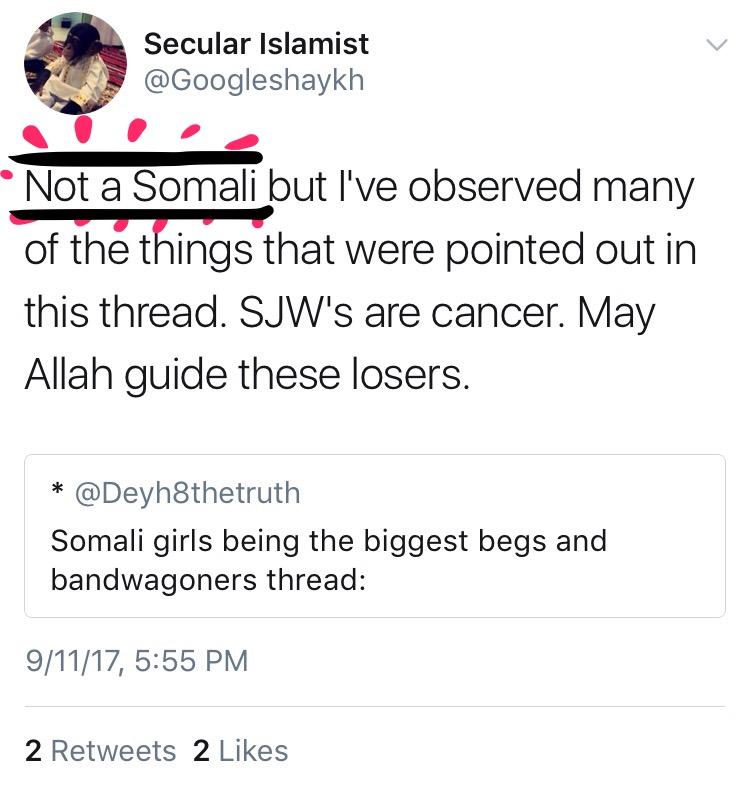Click the @Deyh8thetruth handle in quoted tweet
This screenshot has height=794, width=750.
[x=187, y=492]
